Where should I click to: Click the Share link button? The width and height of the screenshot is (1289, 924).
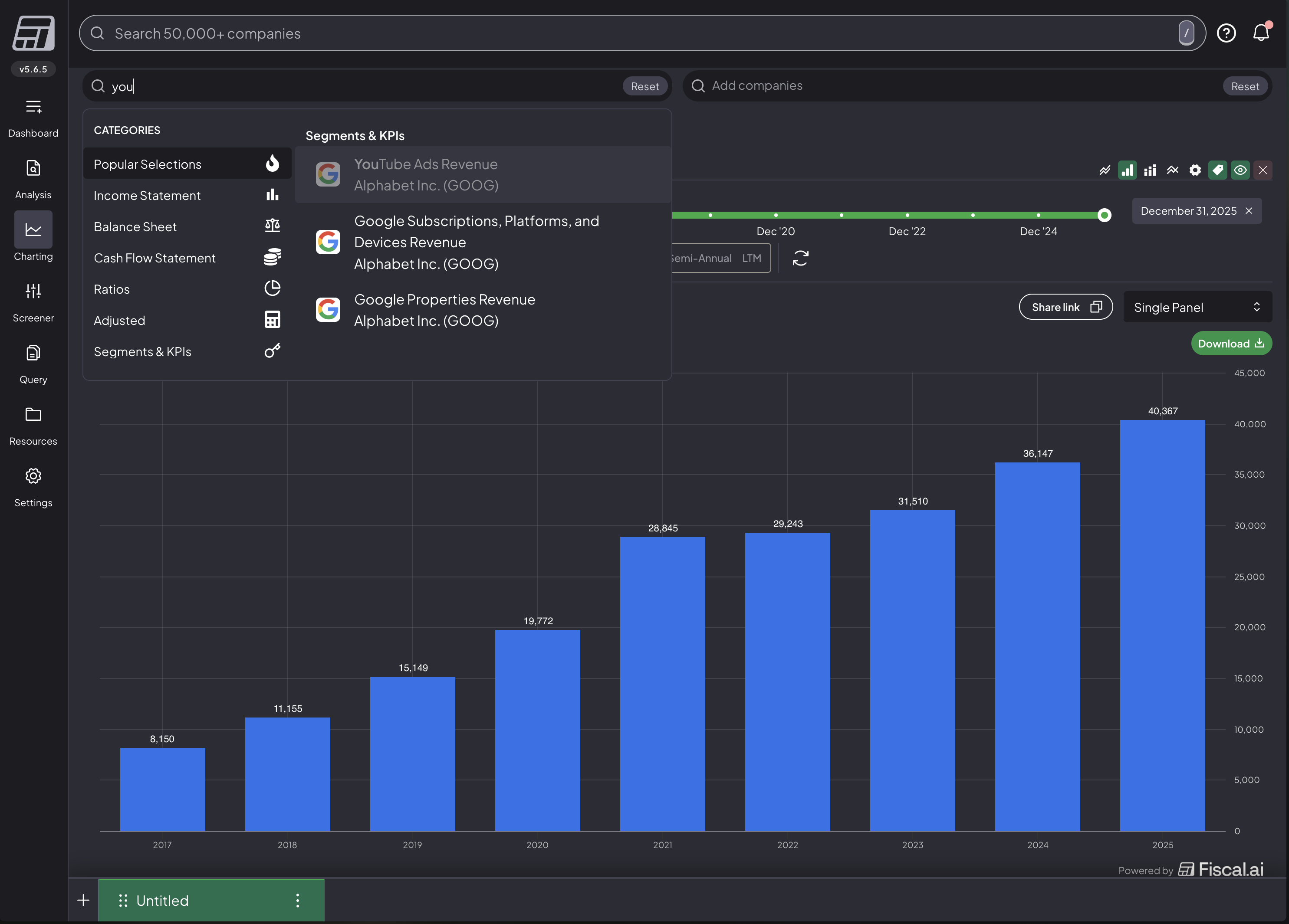tap(1065, 307)
